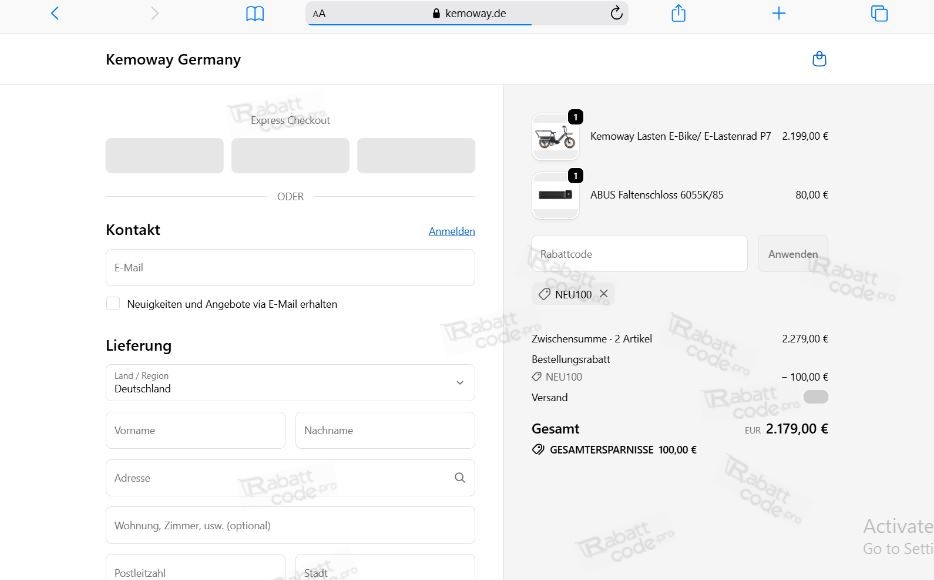Image resolution: width=934 pixels, height=580 pixels.
Task: Focus the Vorname input field
Action: pyautogui.click(x=195, y=430)
